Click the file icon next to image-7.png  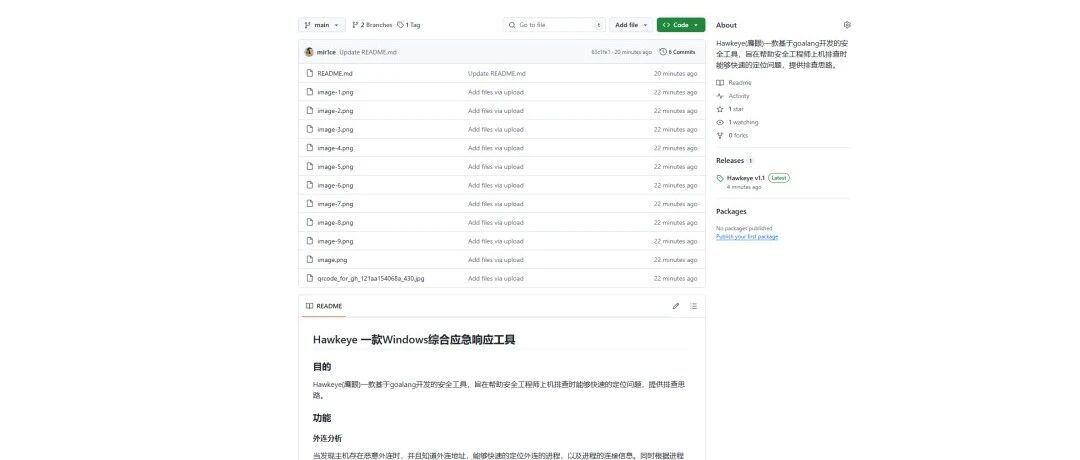click(310, 203)
